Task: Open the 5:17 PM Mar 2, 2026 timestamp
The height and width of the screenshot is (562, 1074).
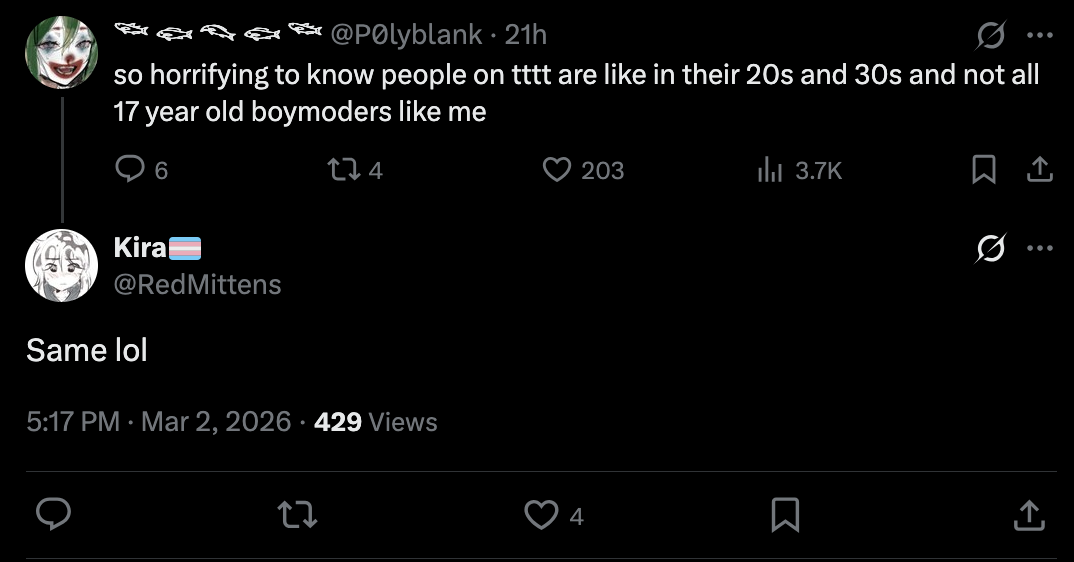Action: point(159,422)
